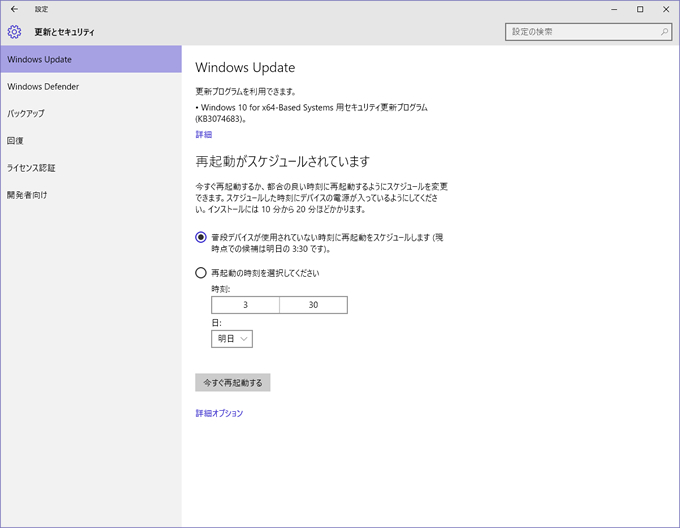Open 詳細オプション link

pyautogui.click(x=219, y=413)
